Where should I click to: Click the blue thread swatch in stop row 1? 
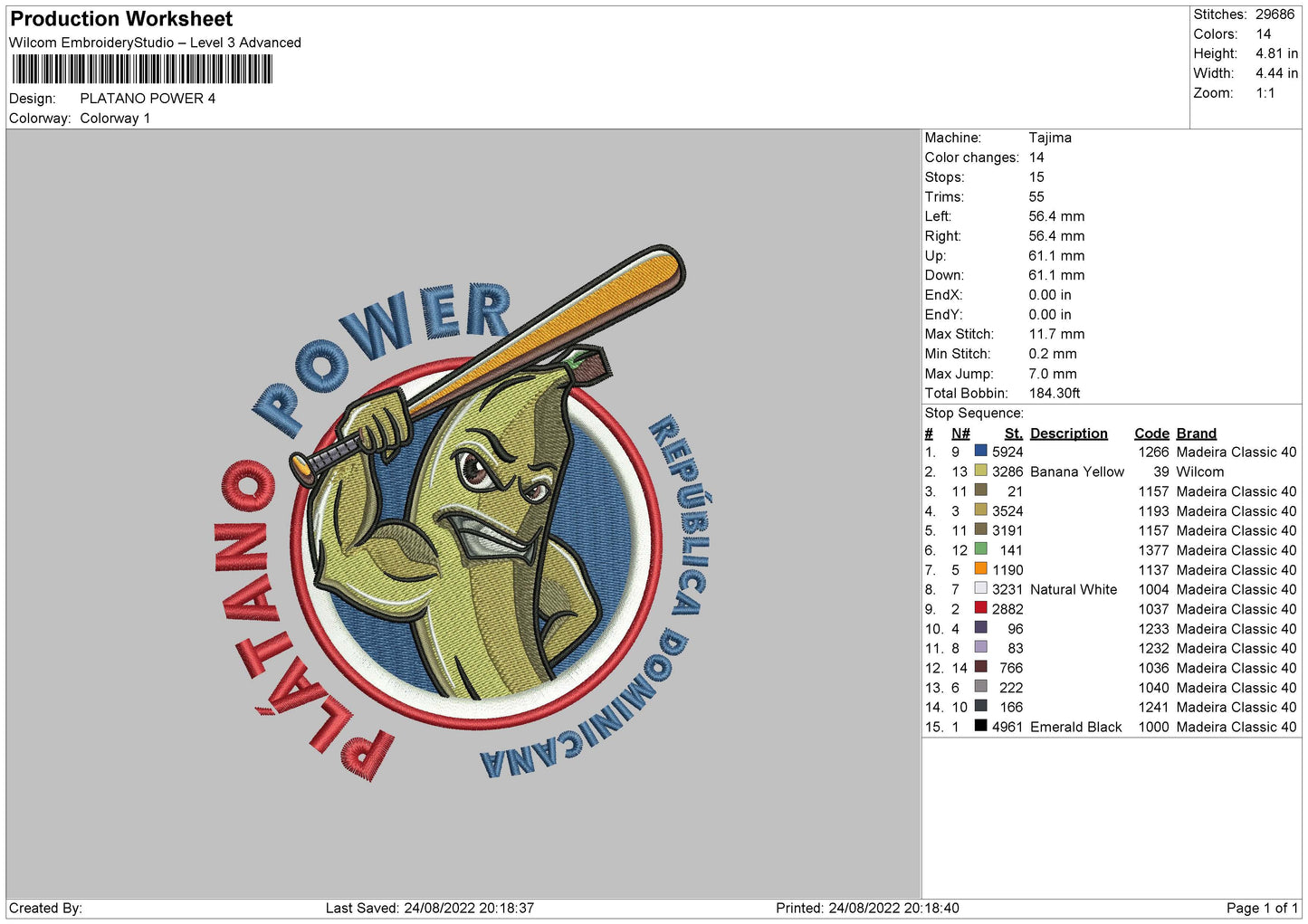[980, 451]
